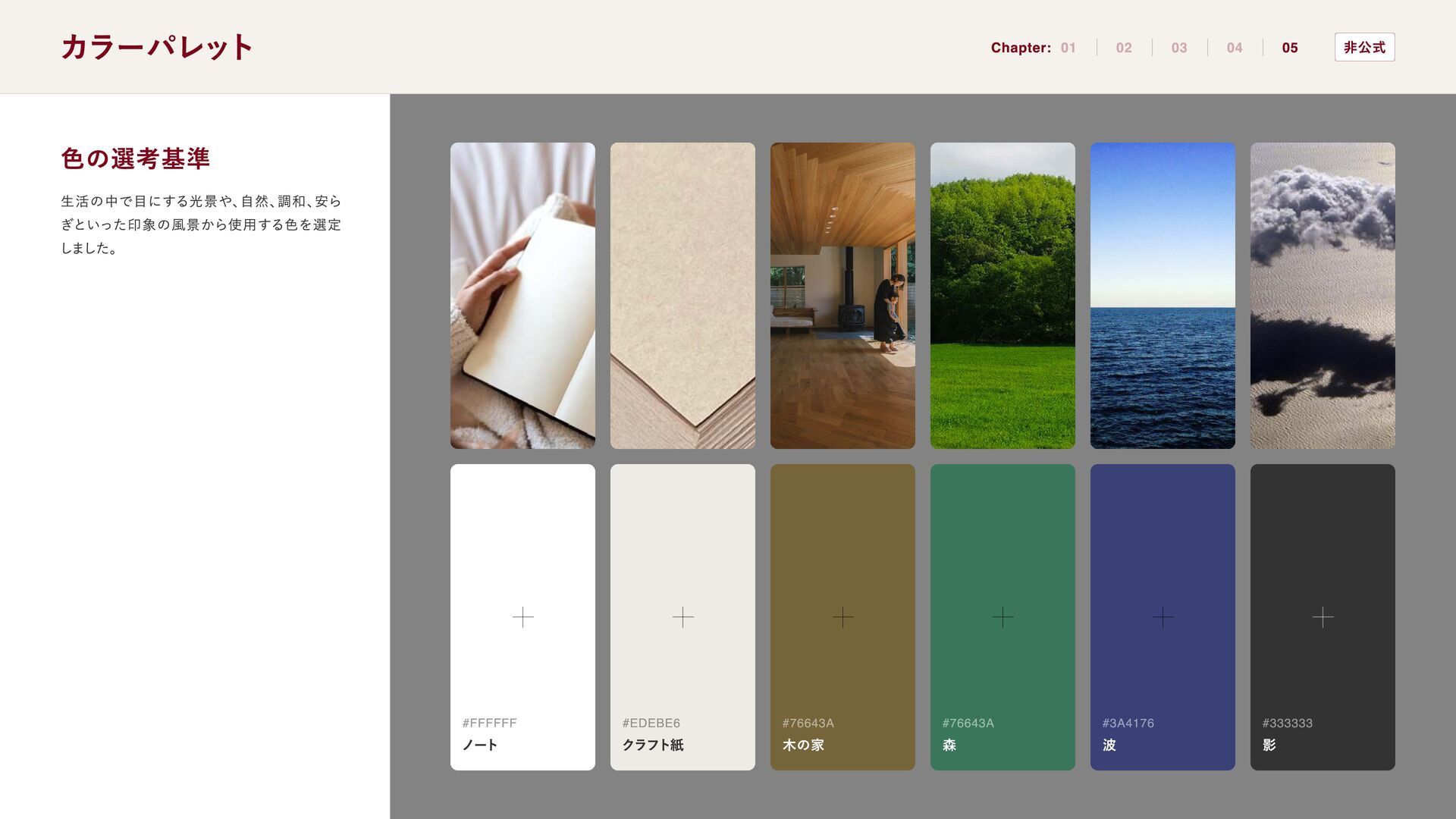Viewport: 1456px width, 819px height.
Task: Click the plus icon on dark 影 swatch
Action: 1323,617
